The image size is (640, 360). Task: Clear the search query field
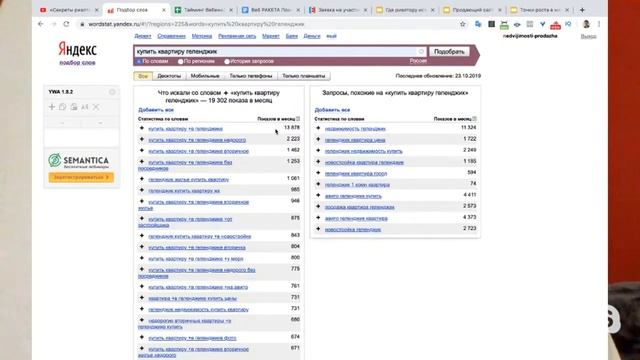click(421, 51)
